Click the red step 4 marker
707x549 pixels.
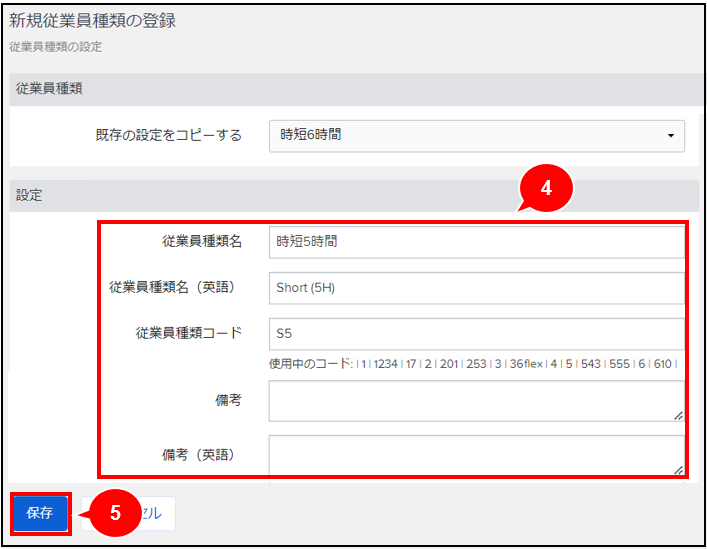[x=544, y=188]
